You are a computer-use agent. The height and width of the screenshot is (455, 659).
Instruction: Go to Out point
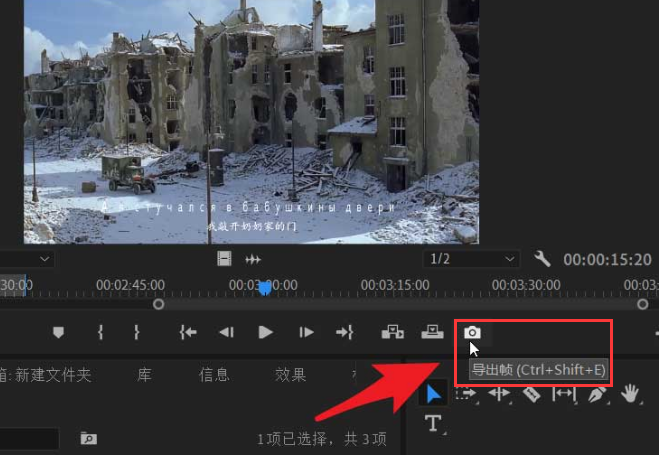tap(345, 332)
